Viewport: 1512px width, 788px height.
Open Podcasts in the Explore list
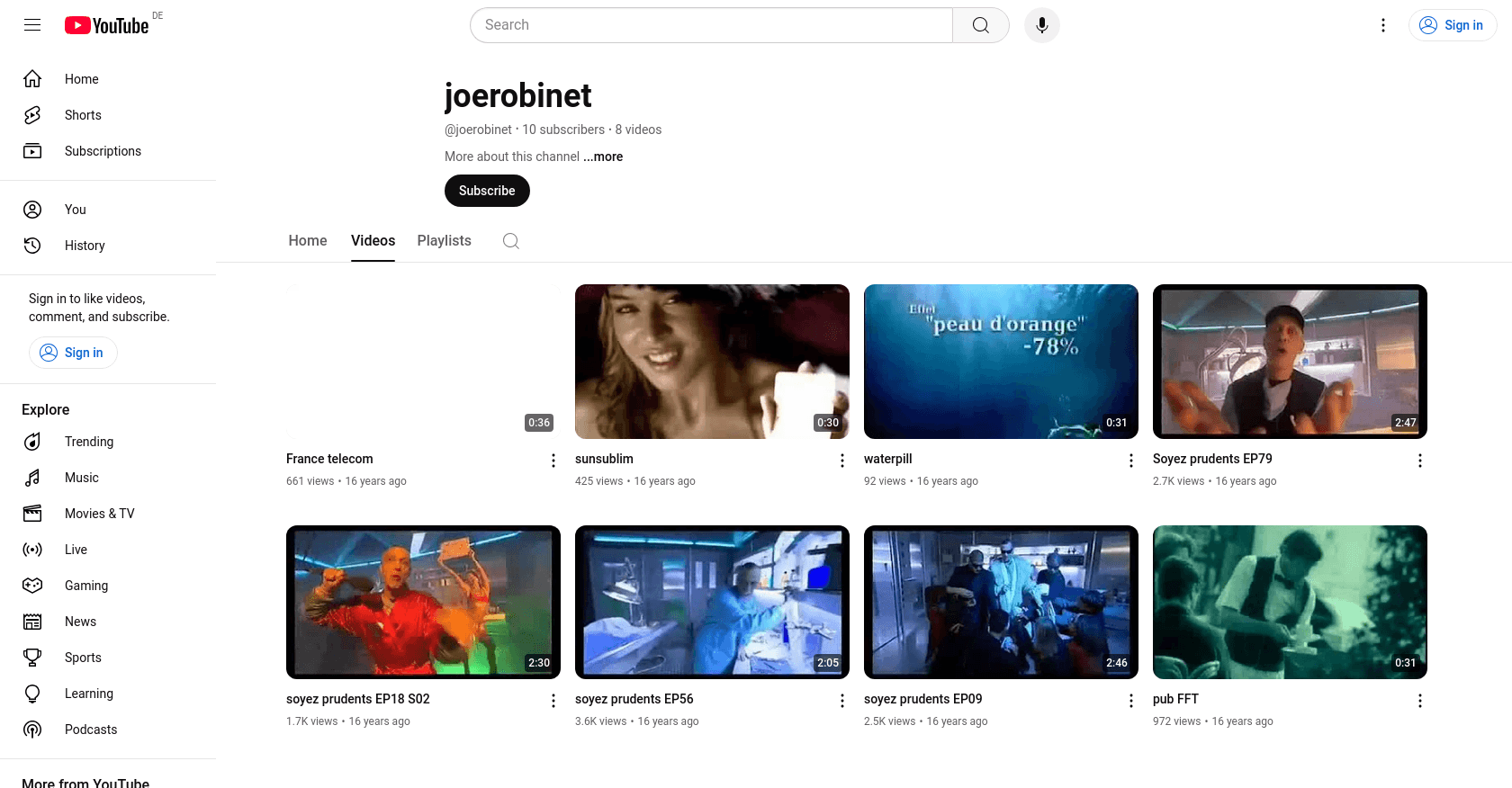pyautogui.click(x=90, y=730)
